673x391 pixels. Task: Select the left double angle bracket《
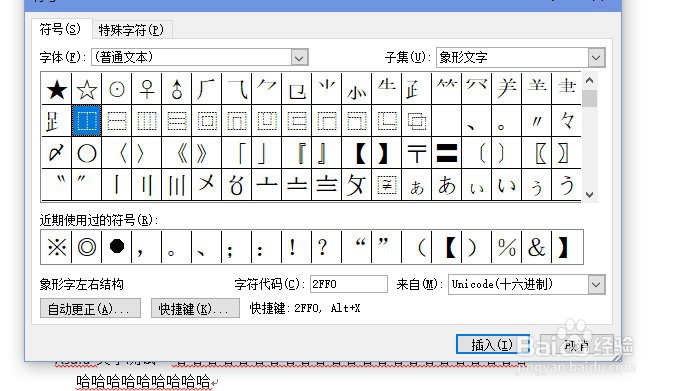[x=177, y=153]
